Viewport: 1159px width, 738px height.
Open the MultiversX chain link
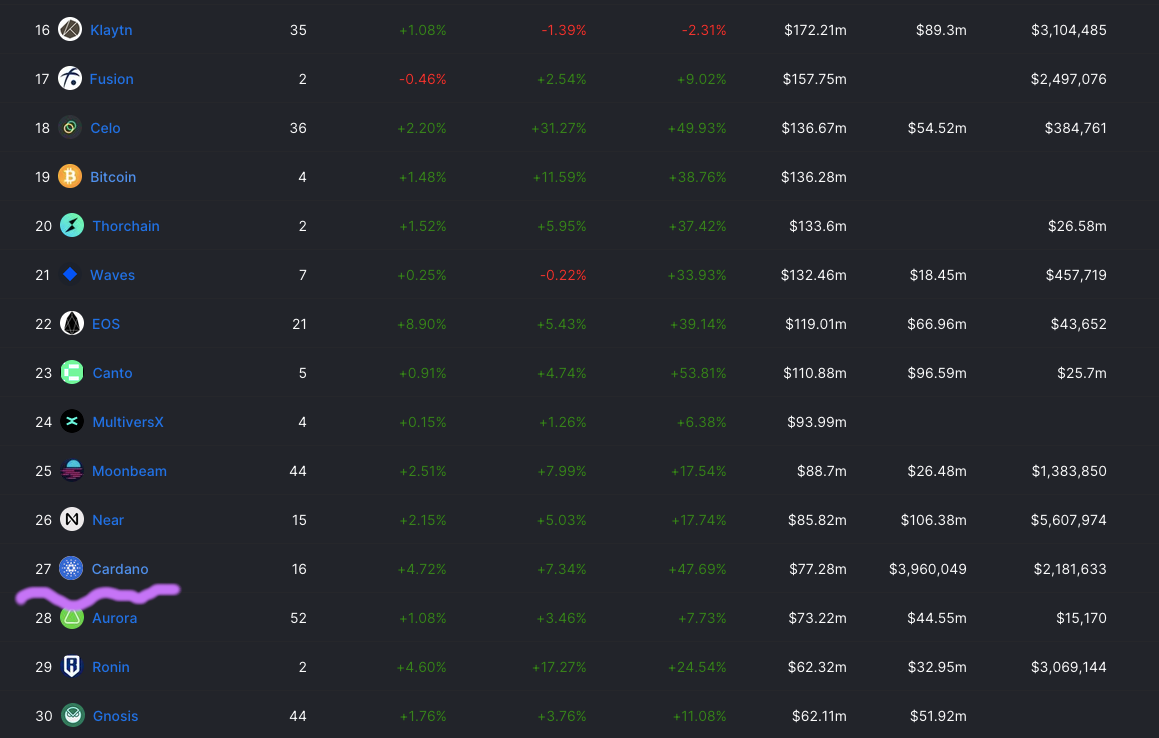click(128, 422)
